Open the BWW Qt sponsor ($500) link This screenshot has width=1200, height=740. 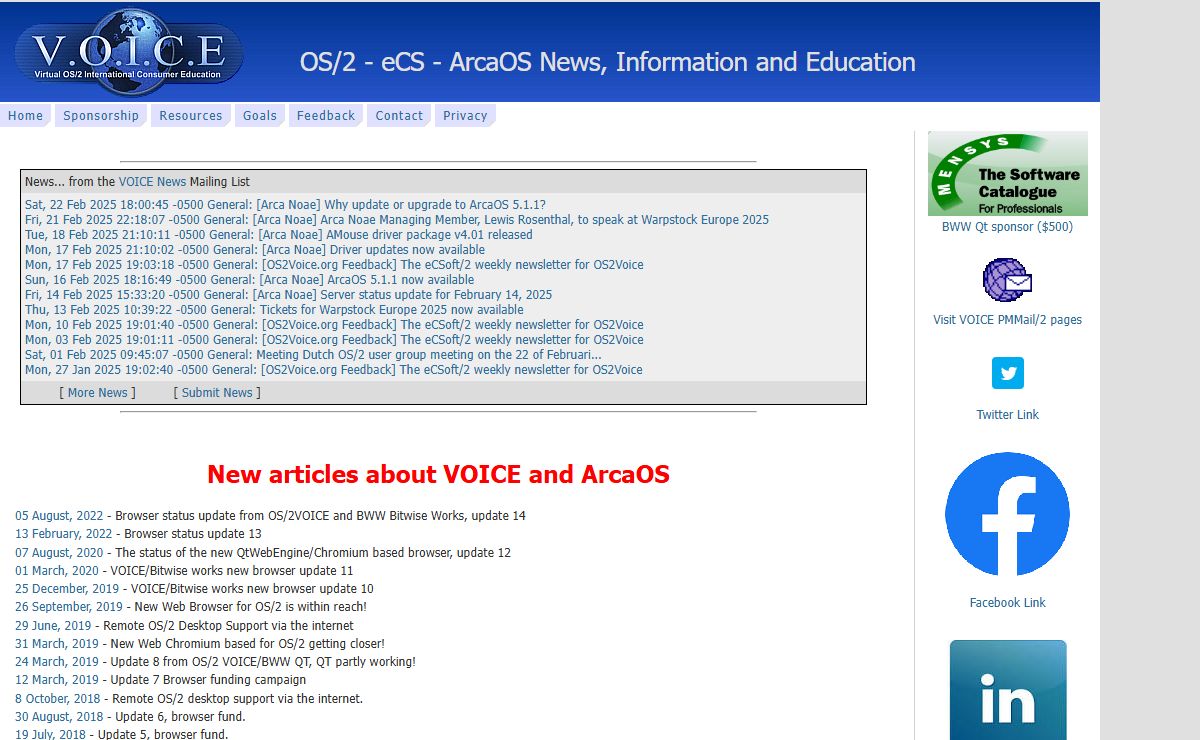1007,227
